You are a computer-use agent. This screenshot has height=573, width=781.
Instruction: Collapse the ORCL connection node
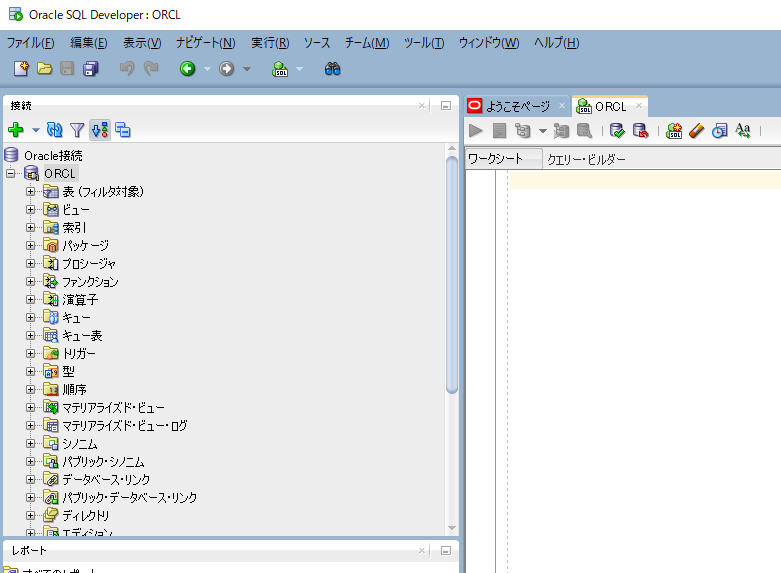[11, 174]
